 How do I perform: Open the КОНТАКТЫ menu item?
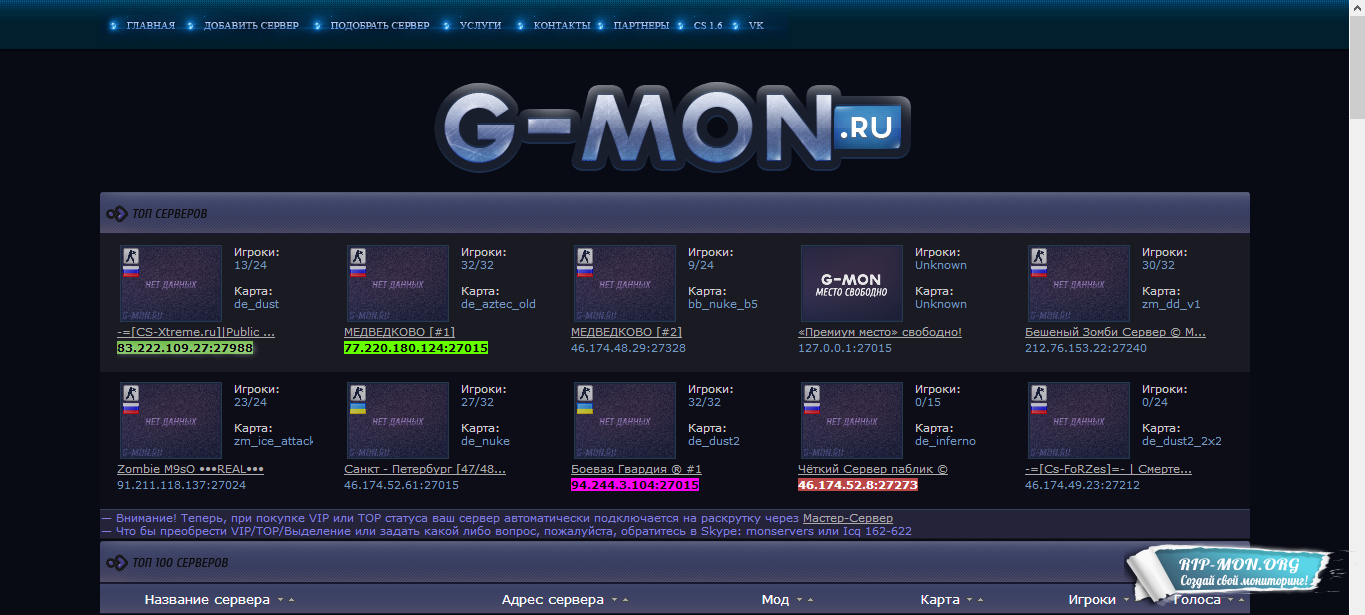pos(562,26)
